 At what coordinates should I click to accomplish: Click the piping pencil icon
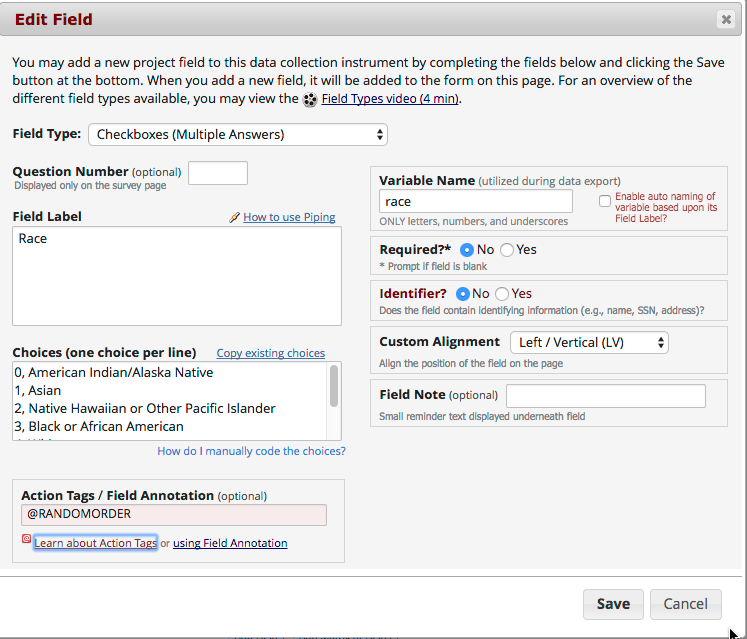tap(234, 217)
